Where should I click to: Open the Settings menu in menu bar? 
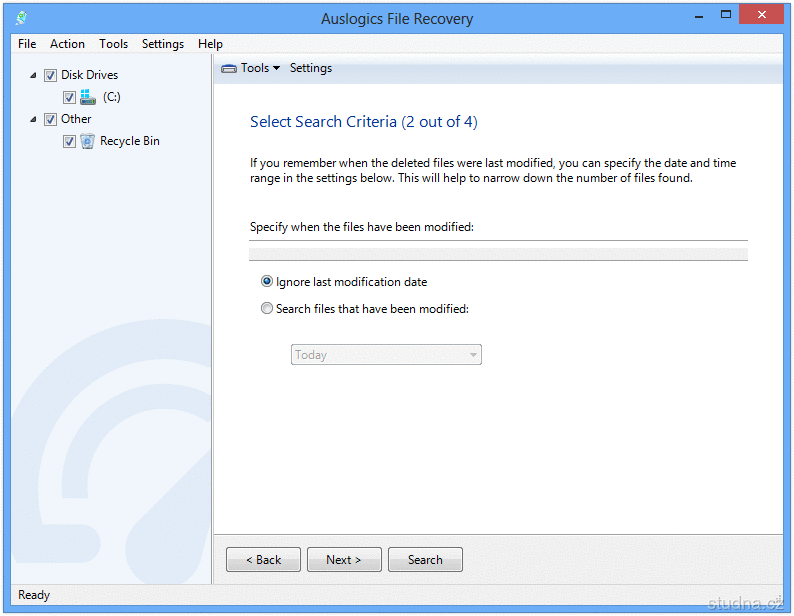pos(163,44)
